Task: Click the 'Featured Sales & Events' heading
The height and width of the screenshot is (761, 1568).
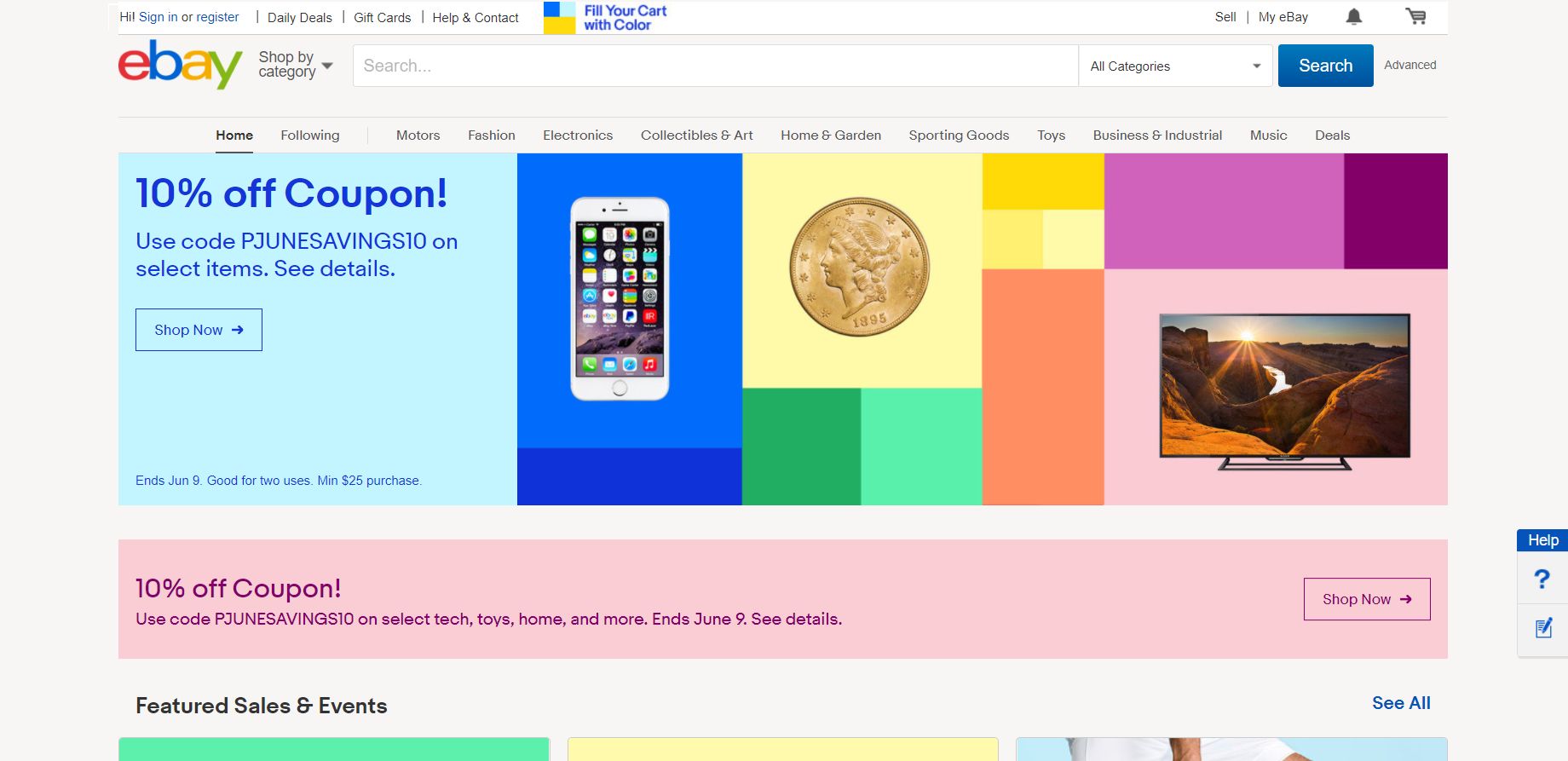Action: coord(262,706)
